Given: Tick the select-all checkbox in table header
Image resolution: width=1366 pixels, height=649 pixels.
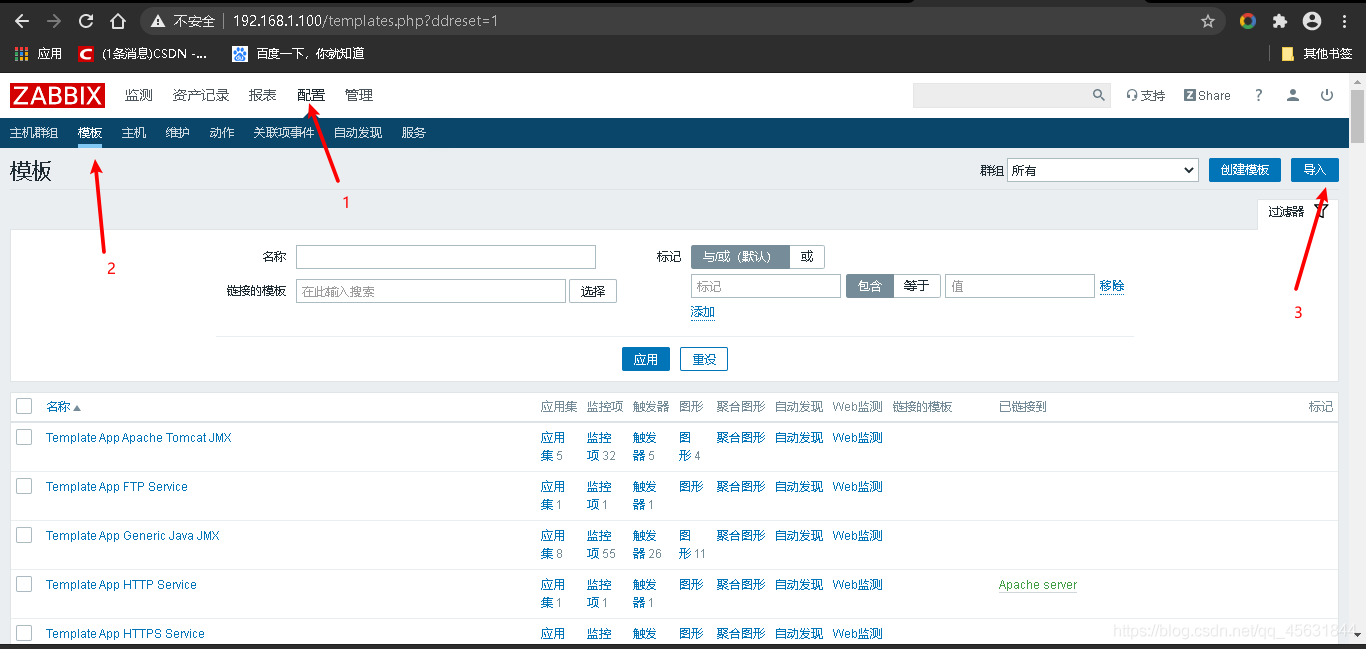Looking at the screenshot, I should (x=24, y=406).
